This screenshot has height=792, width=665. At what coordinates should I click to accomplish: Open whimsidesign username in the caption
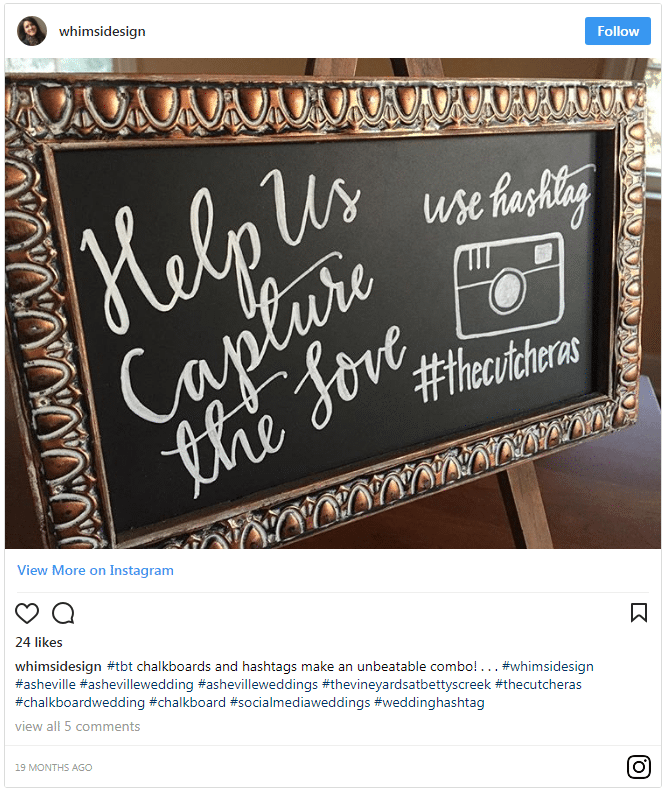[58, 666]
